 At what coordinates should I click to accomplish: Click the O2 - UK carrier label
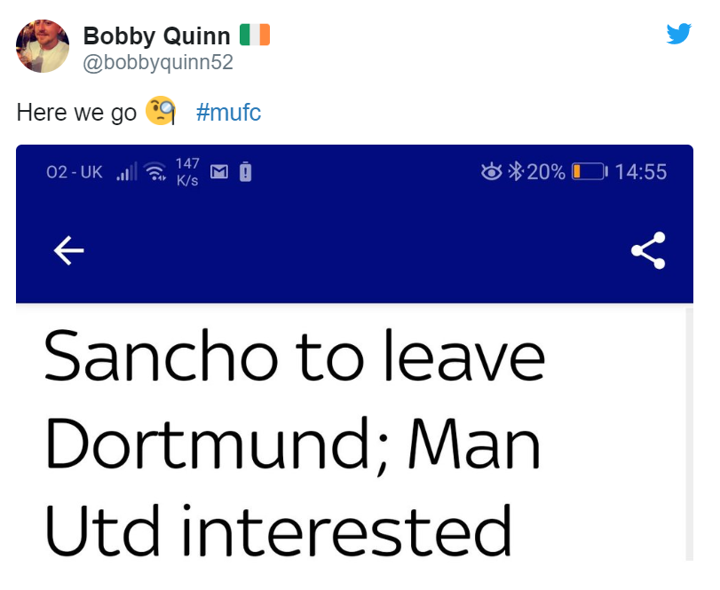74,172
